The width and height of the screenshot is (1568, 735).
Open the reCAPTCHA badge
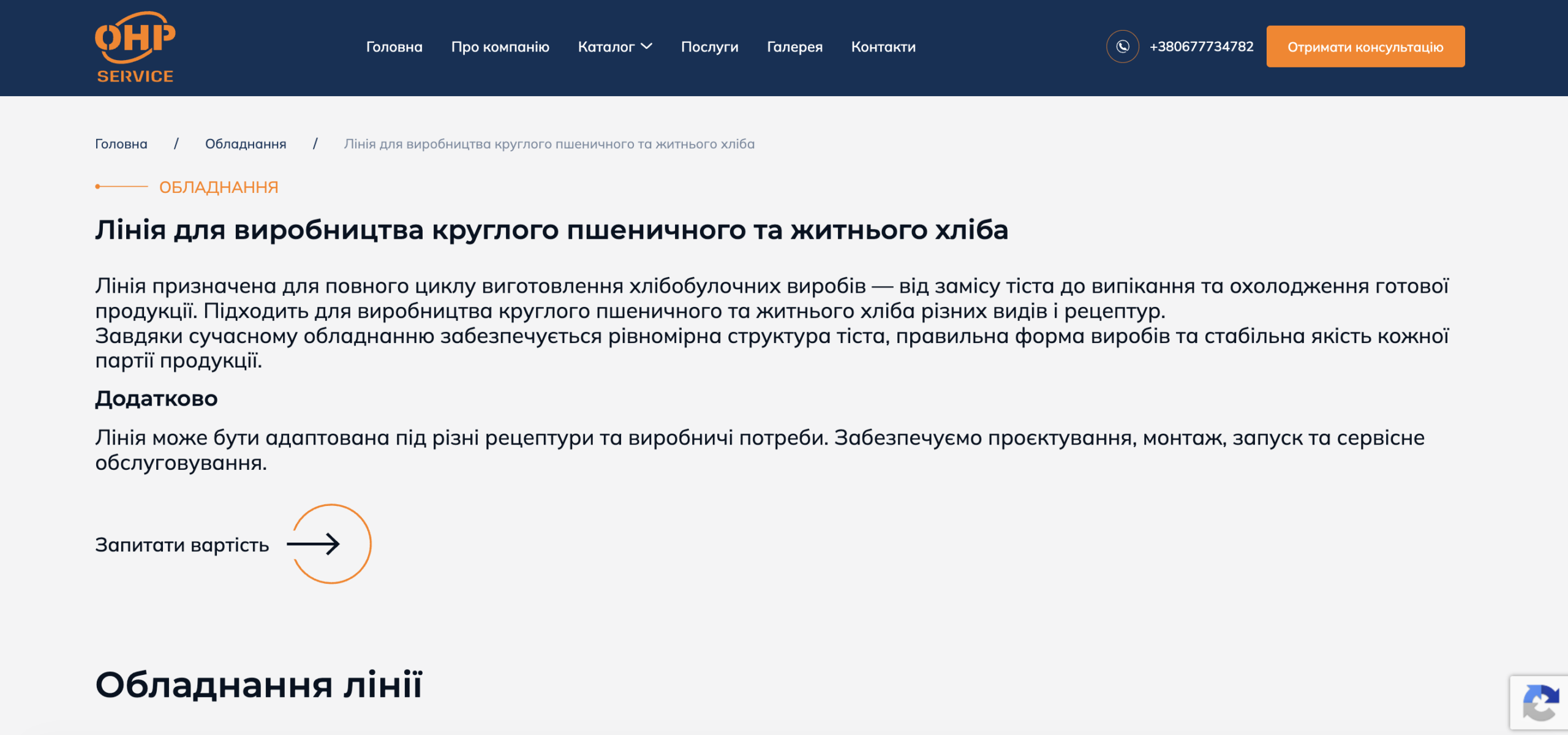[1539, 703]
